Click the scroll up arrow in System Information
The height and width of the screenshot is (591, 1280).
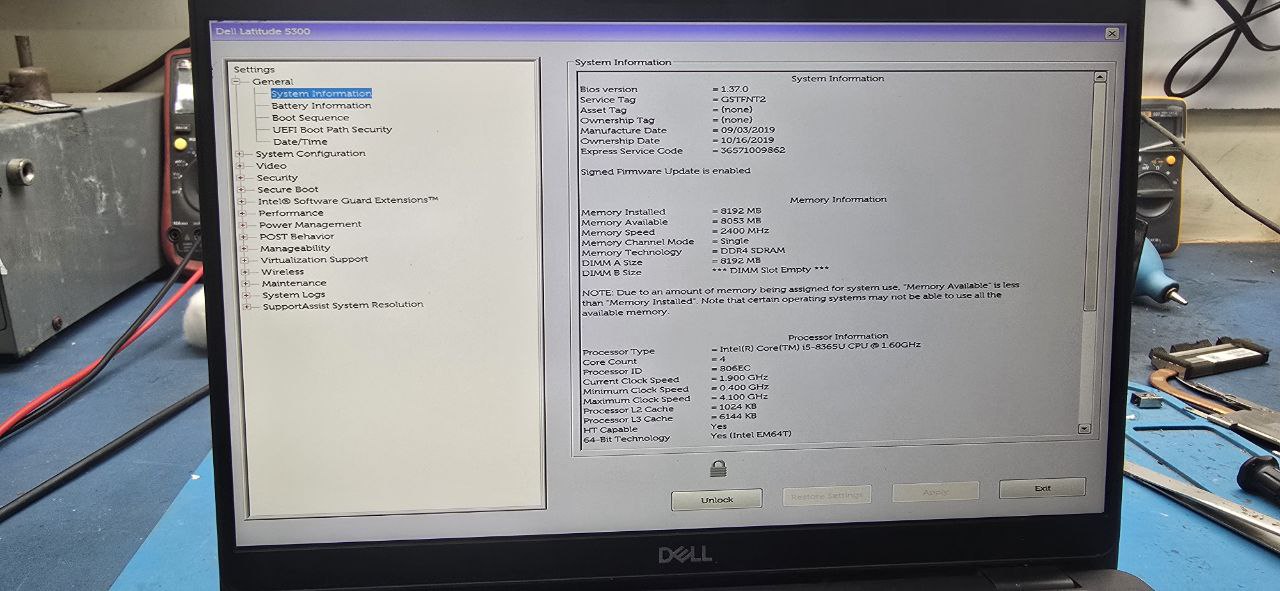(1100, 76)
